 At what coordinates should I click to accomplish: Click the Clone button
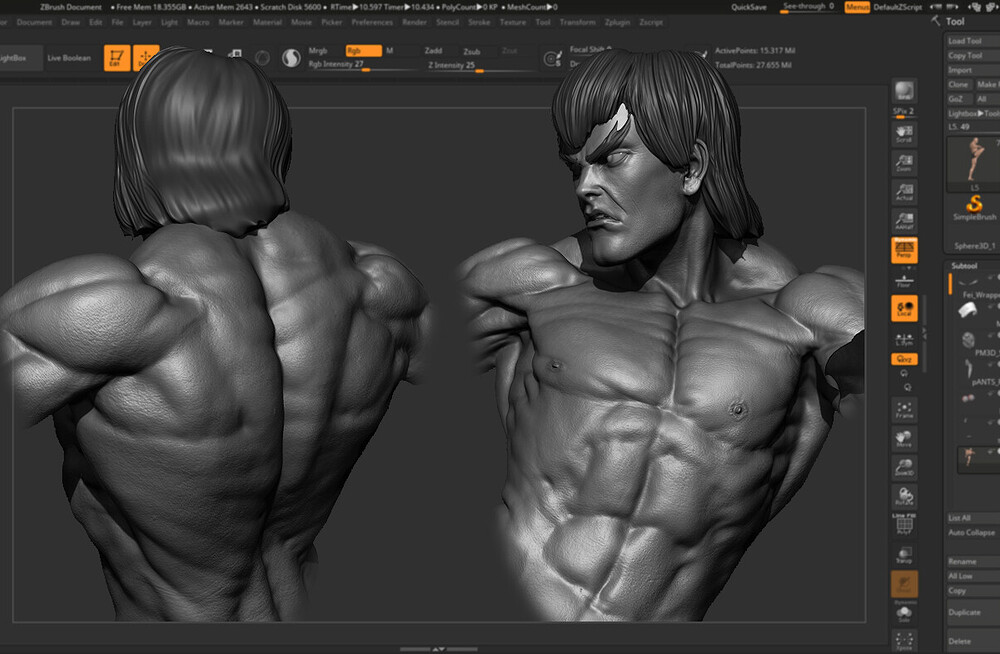pyautogui.click(x=958, y=84)
